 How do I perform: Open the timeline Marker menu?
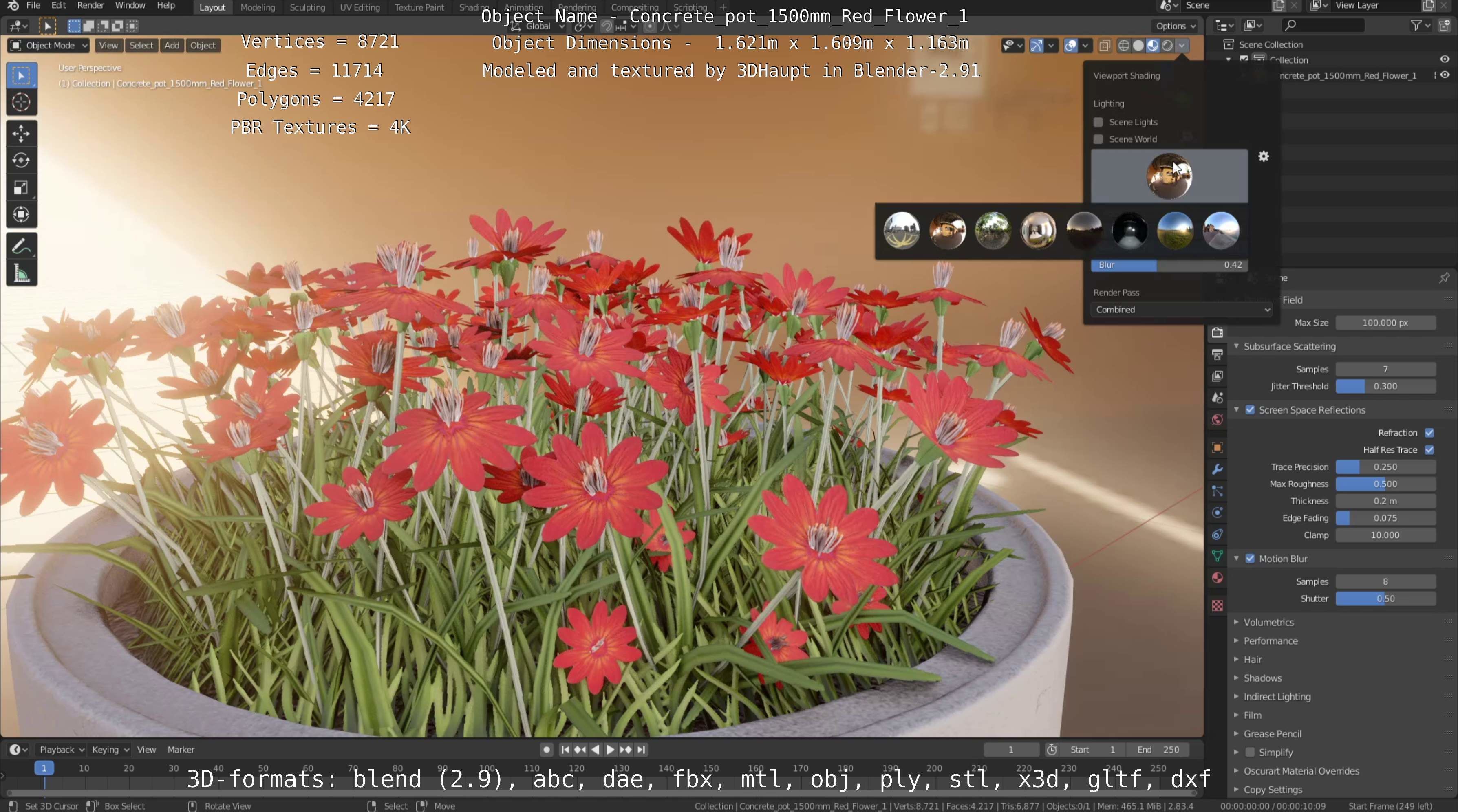click(x=181, y=750)
